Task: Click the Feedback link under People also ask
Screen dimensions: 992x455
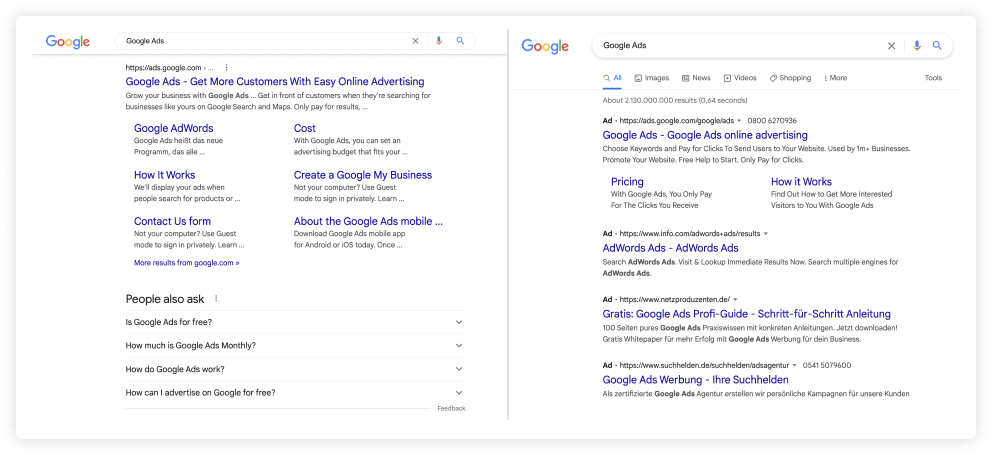Action: [x=451, y=409]
